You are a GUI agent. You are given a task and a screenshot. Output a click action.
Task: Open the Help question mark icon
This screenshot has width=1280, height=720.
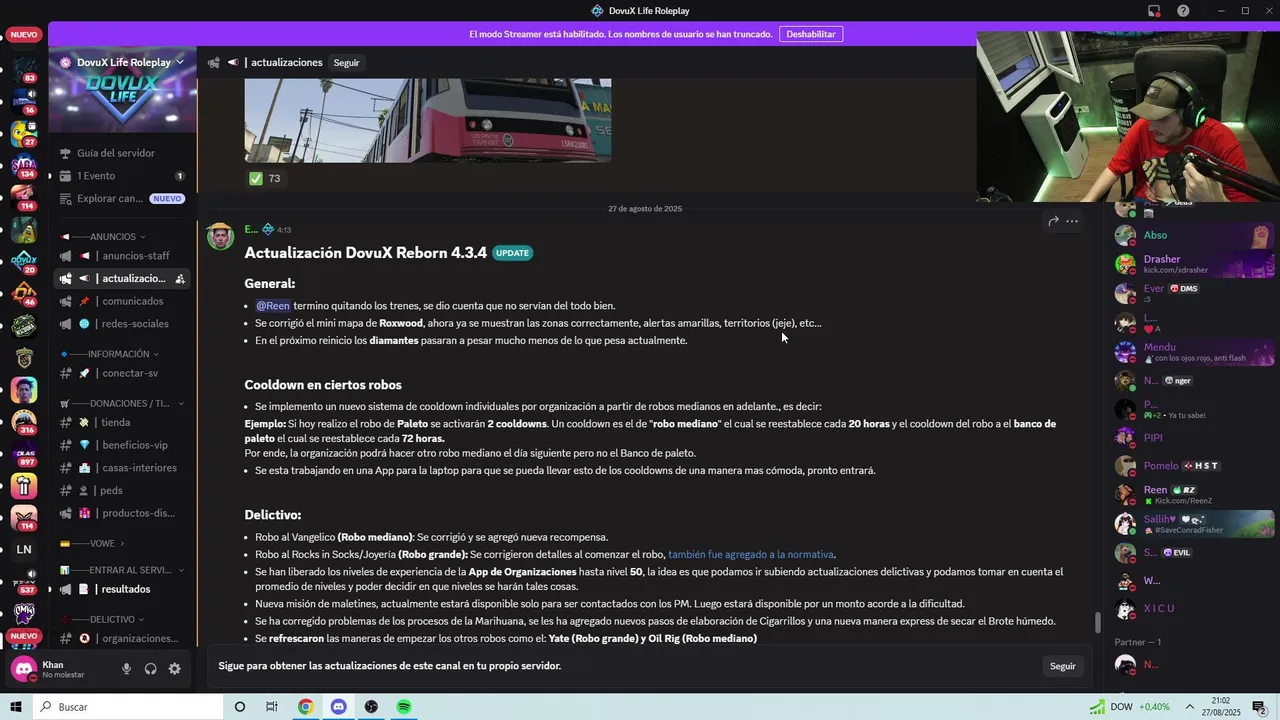click(1183, 11)
